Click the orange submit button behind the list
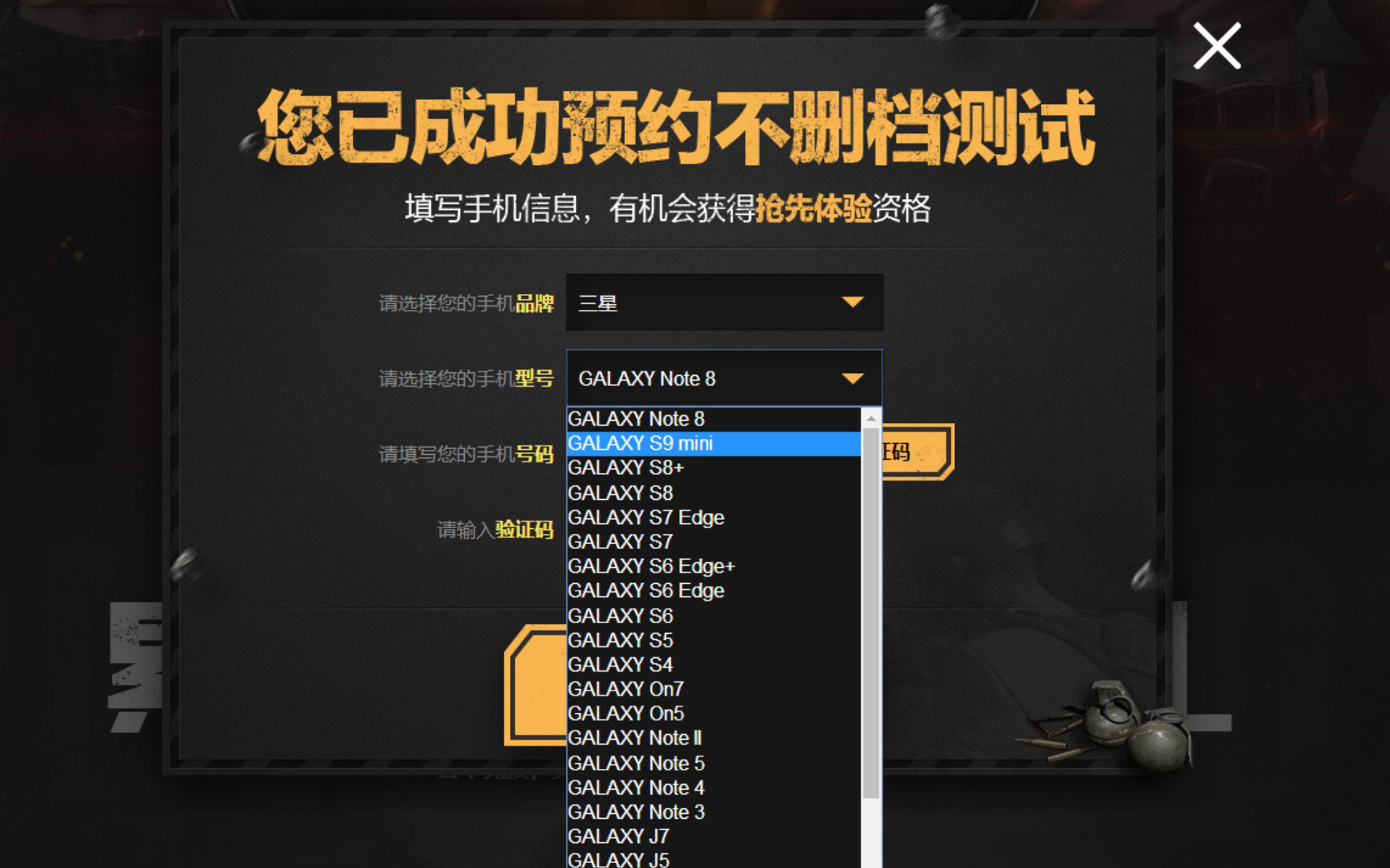Image resolution: width=1390 pixels, height=868 pixels. pos(536,685)
